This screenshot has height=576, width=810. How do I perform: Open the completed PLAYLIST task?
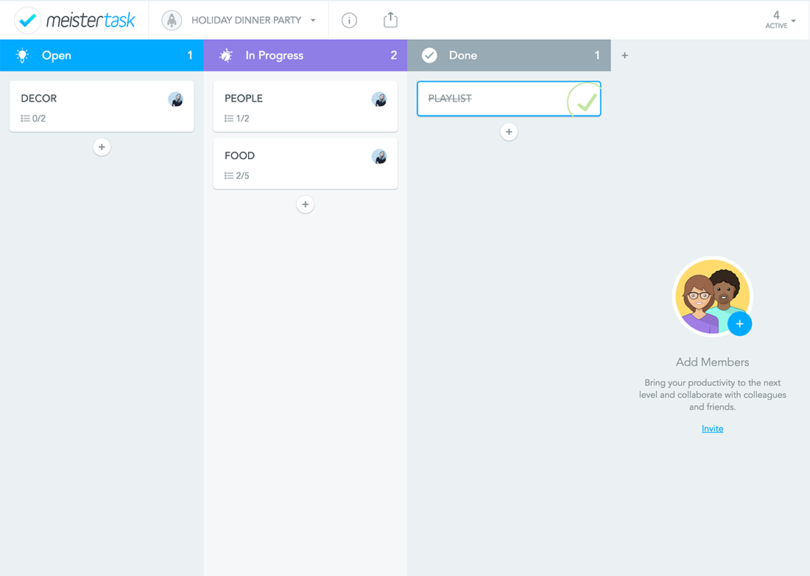pos(509,99)
